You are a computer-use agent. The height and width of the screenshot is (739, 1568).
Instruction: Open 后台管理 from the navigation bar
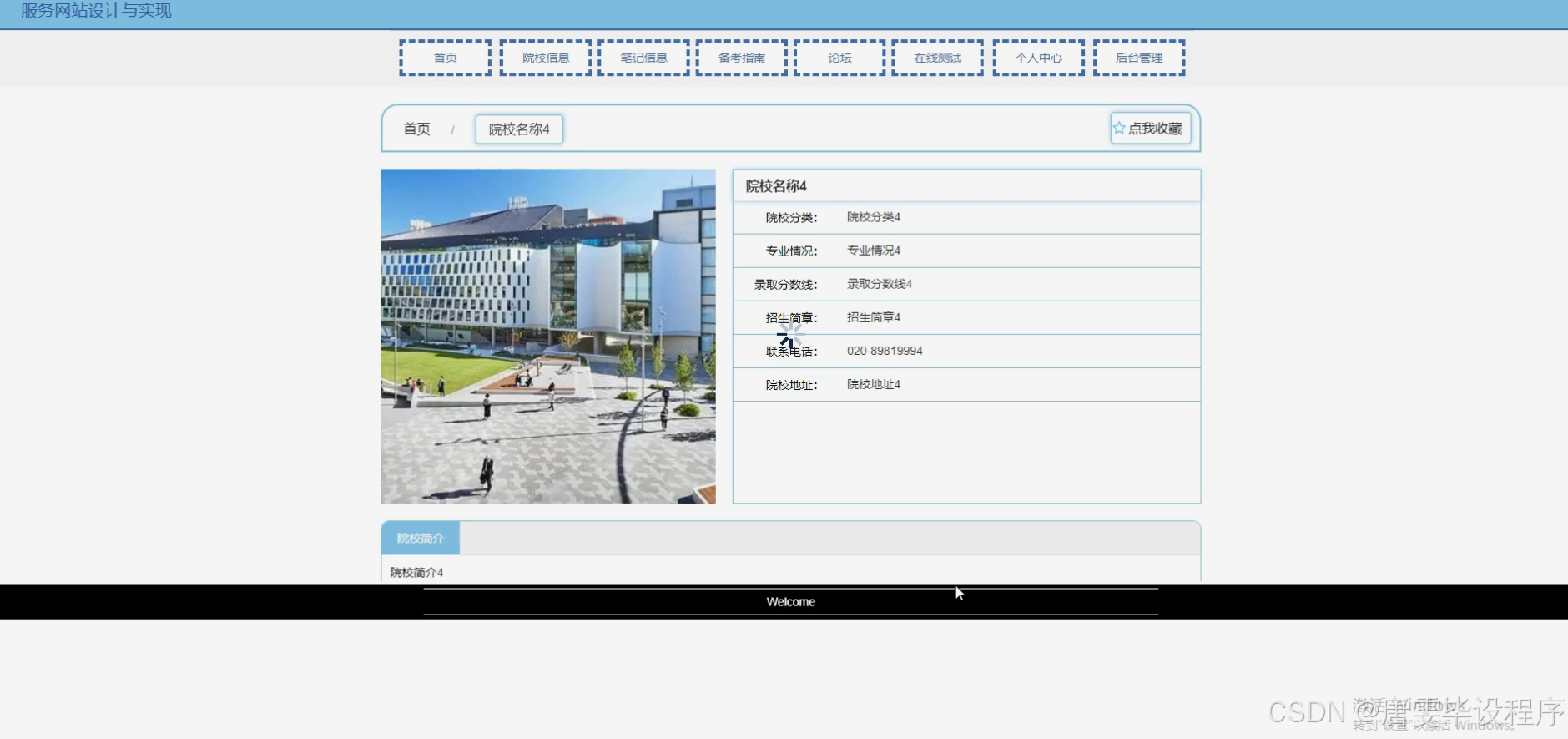coord(1139,58)
